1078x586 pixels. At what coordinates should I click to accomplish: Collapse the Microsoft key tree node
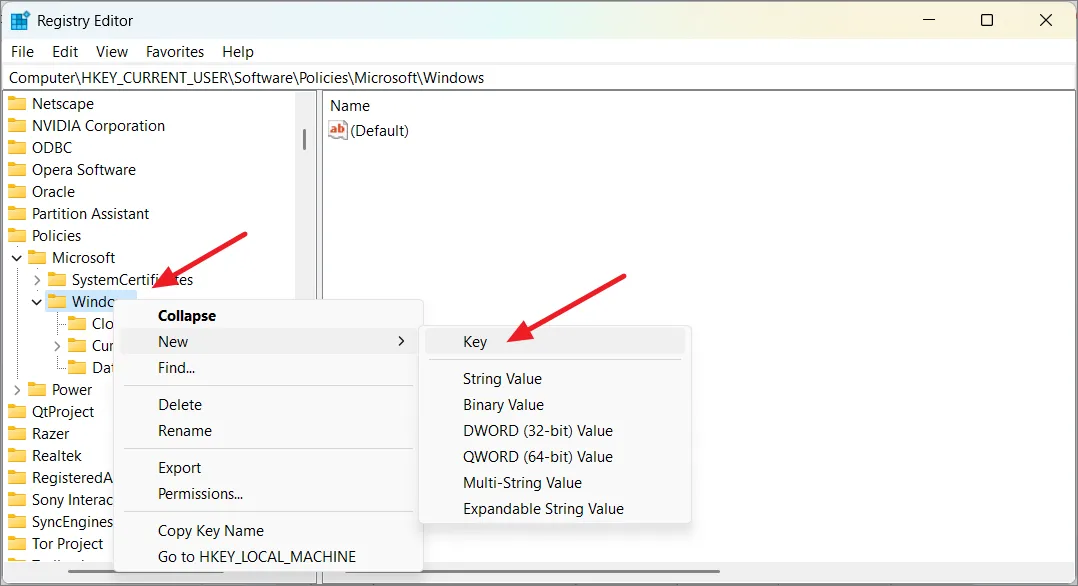[x=17, y=258]
